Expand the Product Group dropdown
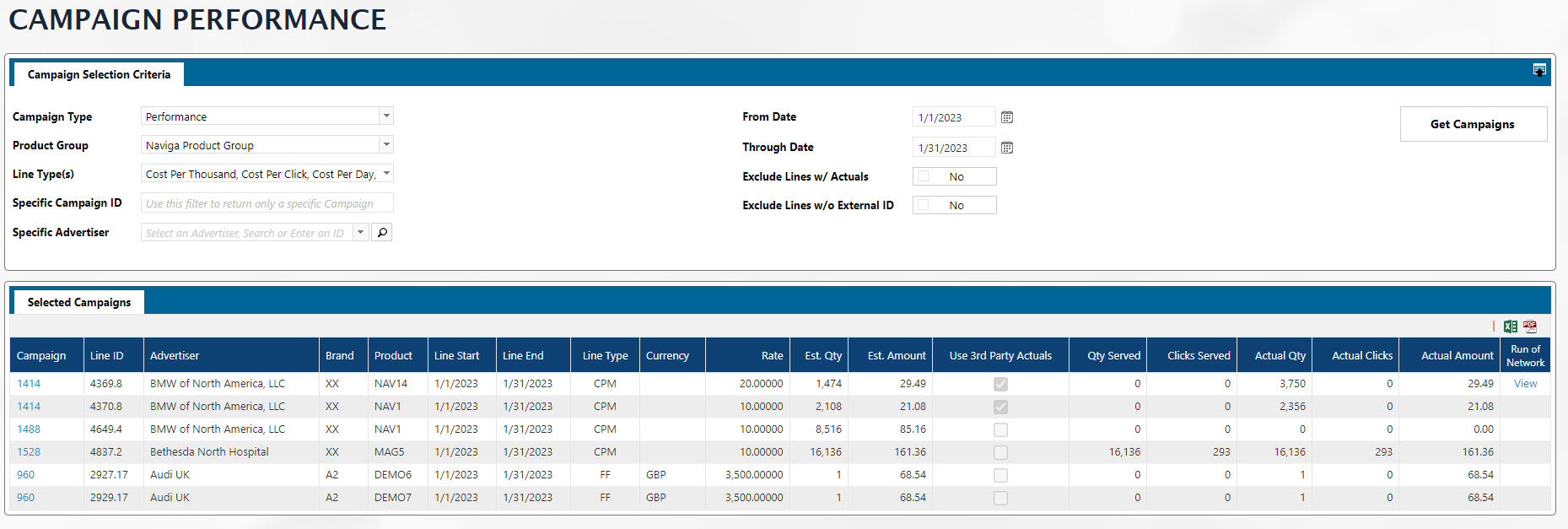 coord(386,144)
